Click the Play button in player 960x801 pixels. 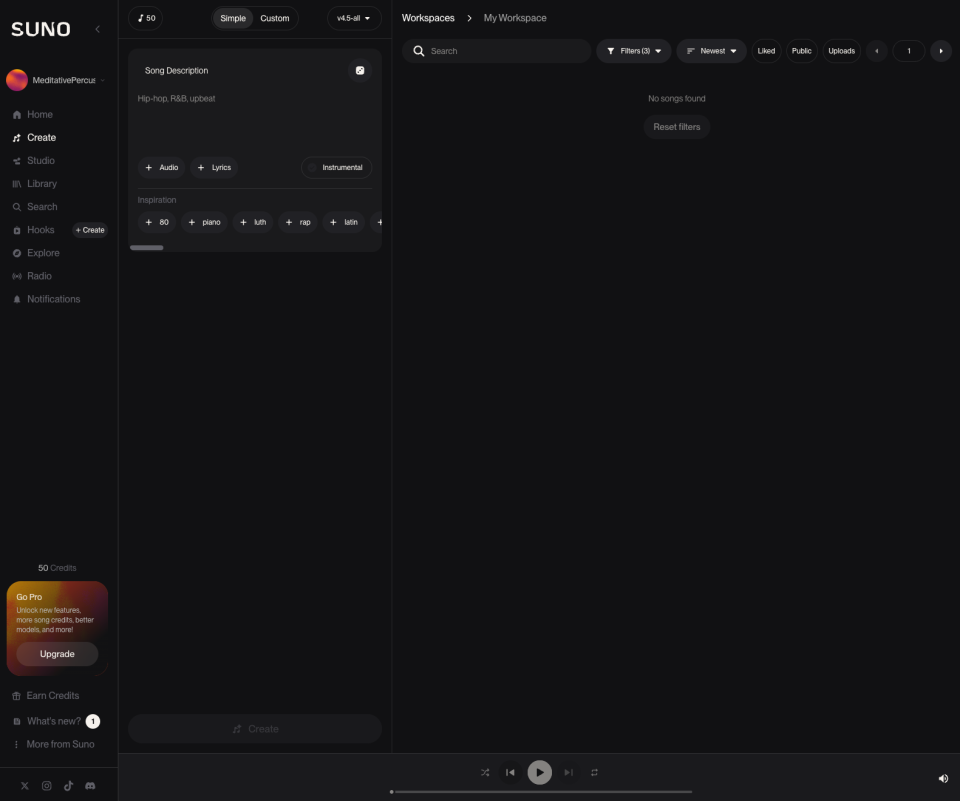(539, 772)
